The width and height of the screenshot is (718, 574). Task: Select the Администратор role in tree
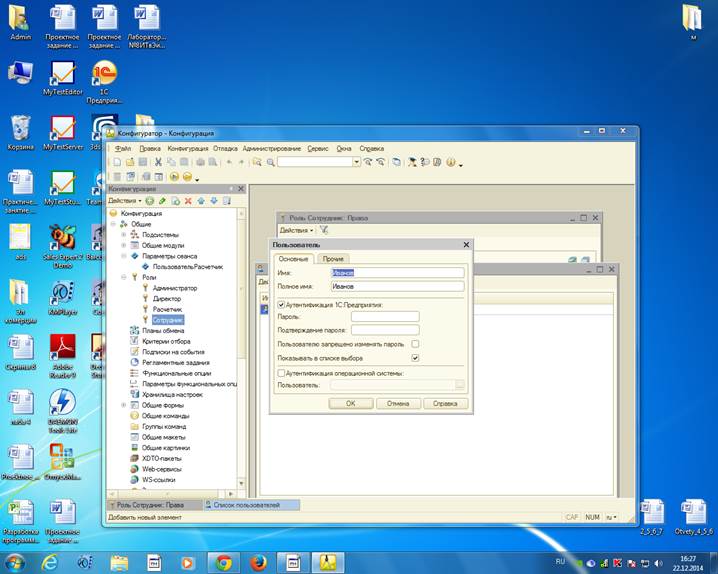[x=174, y=288]
